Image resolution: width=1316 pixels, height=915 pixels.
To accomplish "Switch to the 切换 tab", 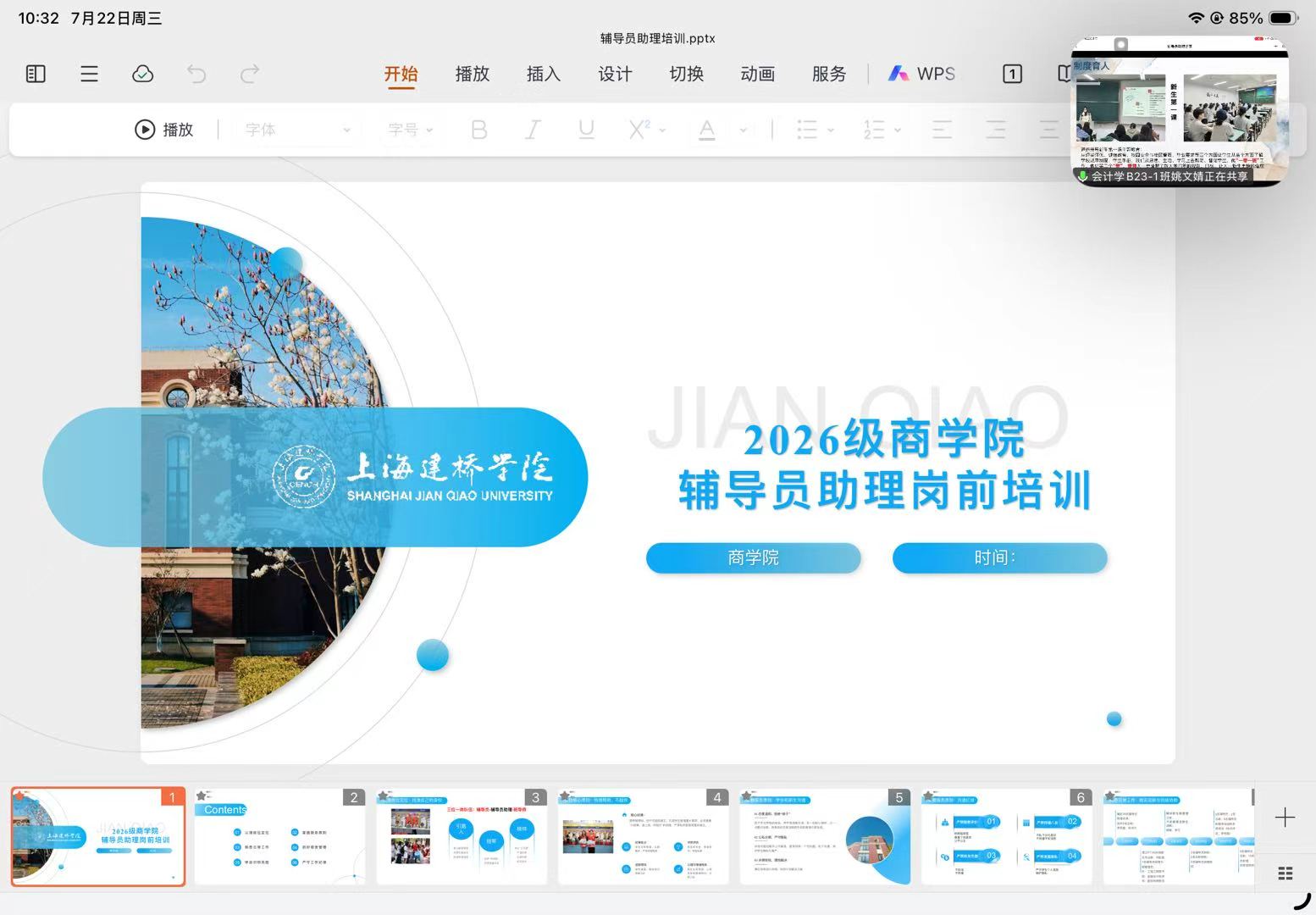I will pos(686,74).
